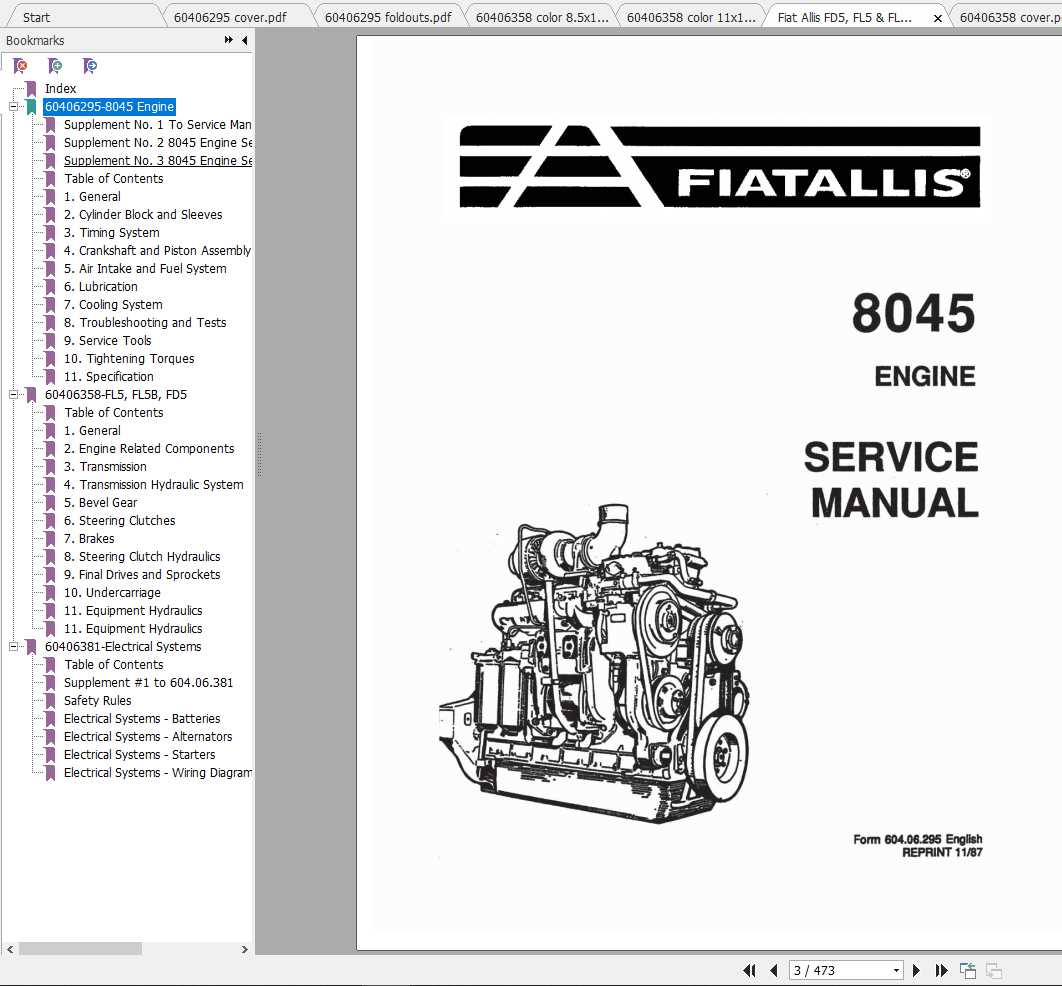Open Electrical Systems - Wiring Diagram bookmark
Viewport: 1062px width, 986px height.
click(x=157, y=773)
